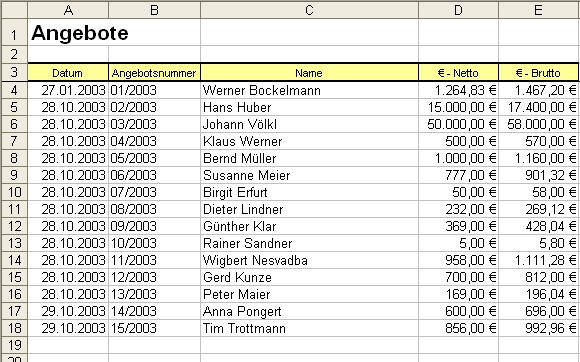The height and width of the screenshot is (362, 580).
Task: Click net amount 50.000,00 € cell
Action: click(x=459, y=124)
